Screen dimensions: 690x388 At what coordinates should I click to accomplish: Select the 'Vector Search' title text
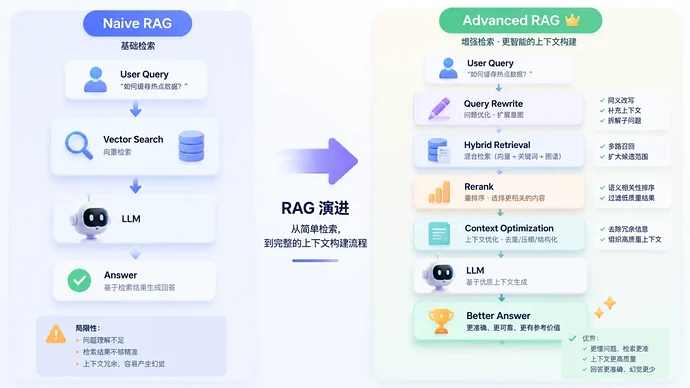[x=133, y=139]
